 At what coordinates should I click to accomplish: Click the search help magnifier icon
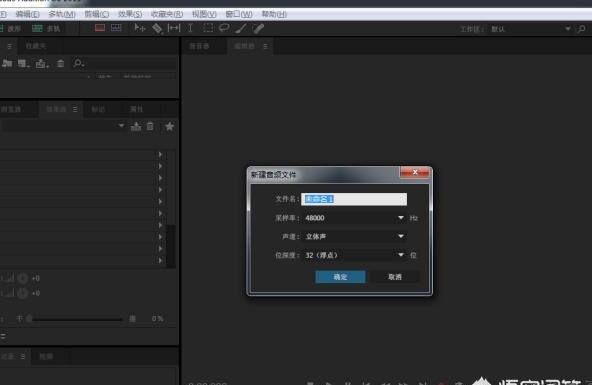pos(582,29)
